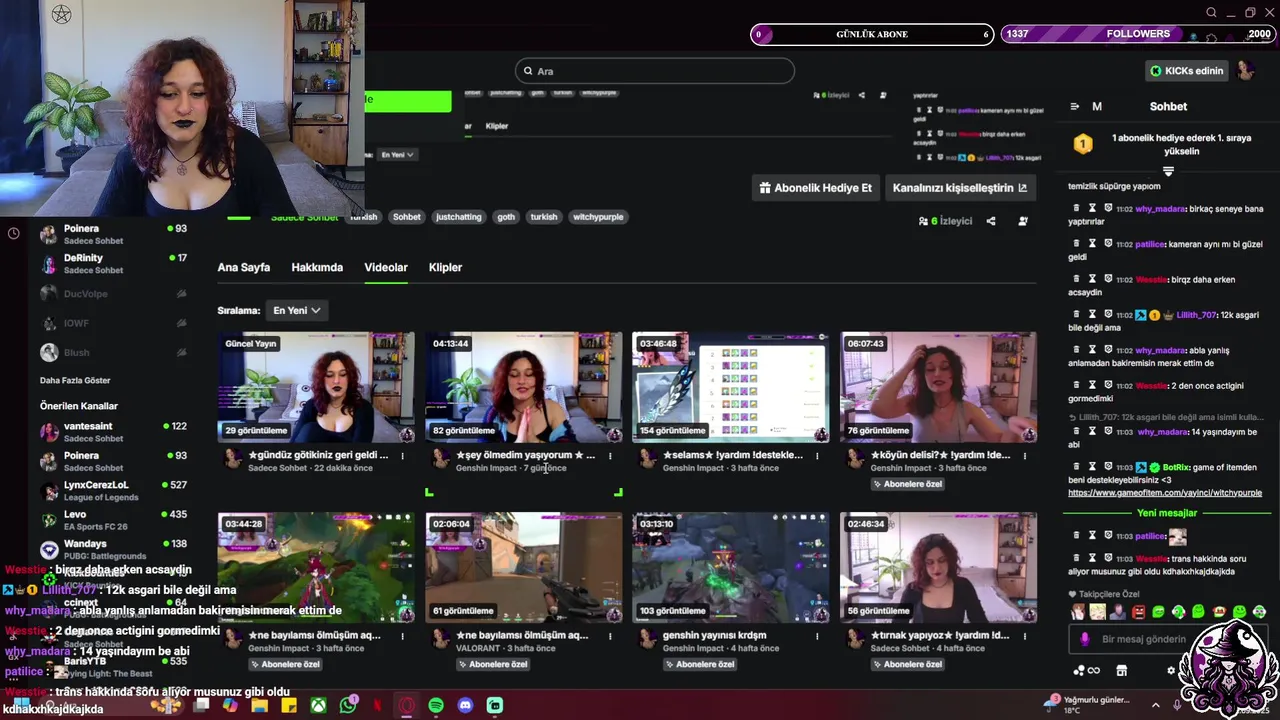This screenshot has width=1280, height=720.
Task: Focus the 'Ara' search field
Action: [x=655, y=71]
